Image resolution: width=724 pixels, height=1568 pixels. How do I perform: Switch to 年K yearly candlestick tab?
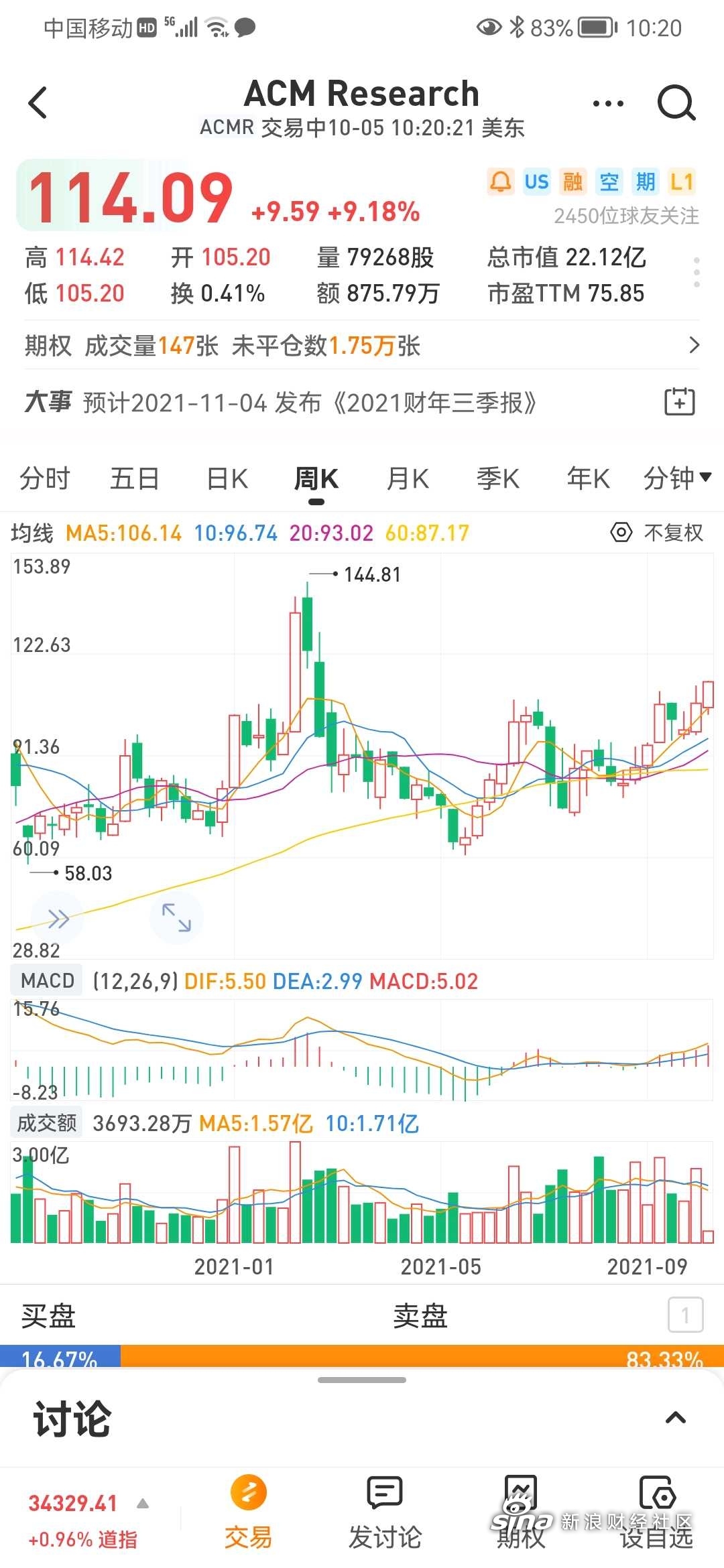click(588, 478)
